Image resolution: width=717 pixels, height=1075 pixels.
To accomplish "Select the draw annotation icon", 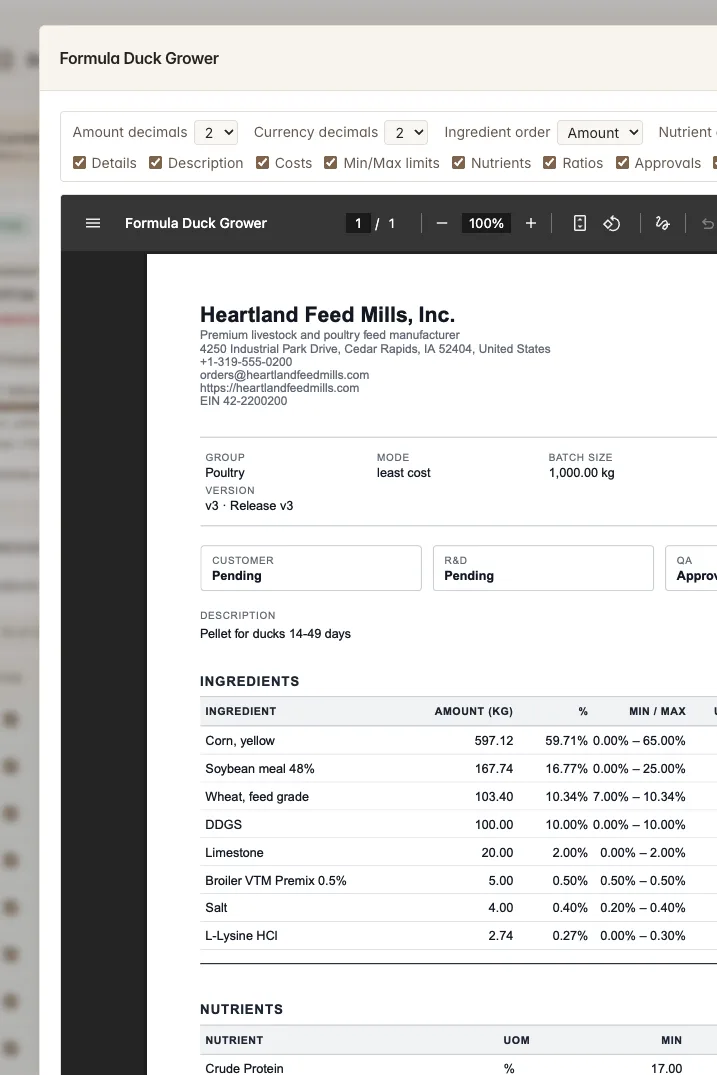I will point(662,224).
